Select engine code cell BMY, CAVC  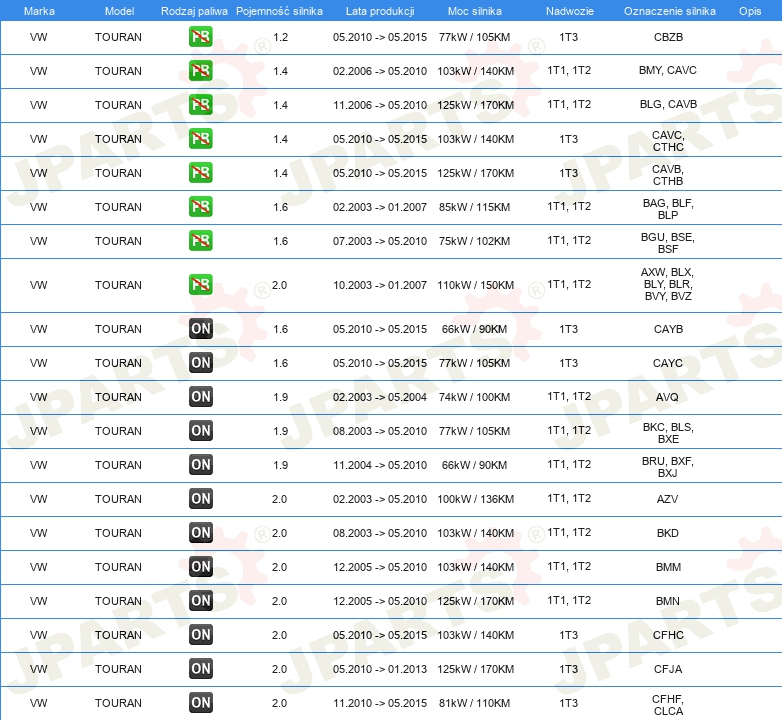pyautogui.click(x=668, y=70)
